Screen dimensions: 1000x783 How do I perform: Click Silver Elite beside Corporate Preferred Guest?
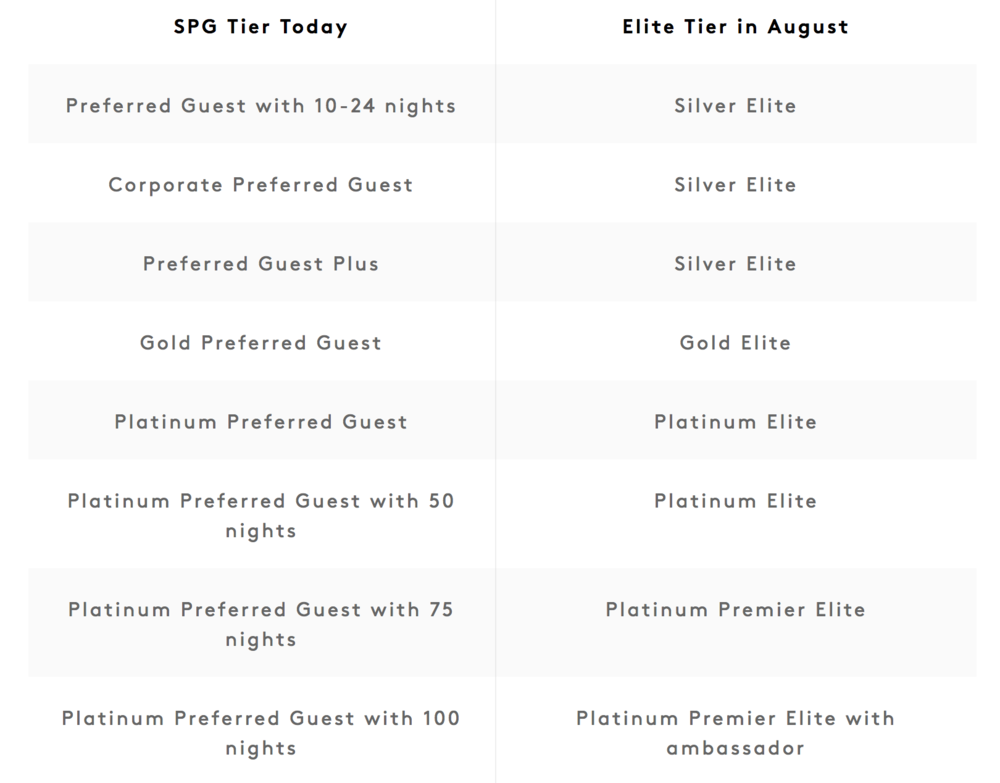(735, 185)
